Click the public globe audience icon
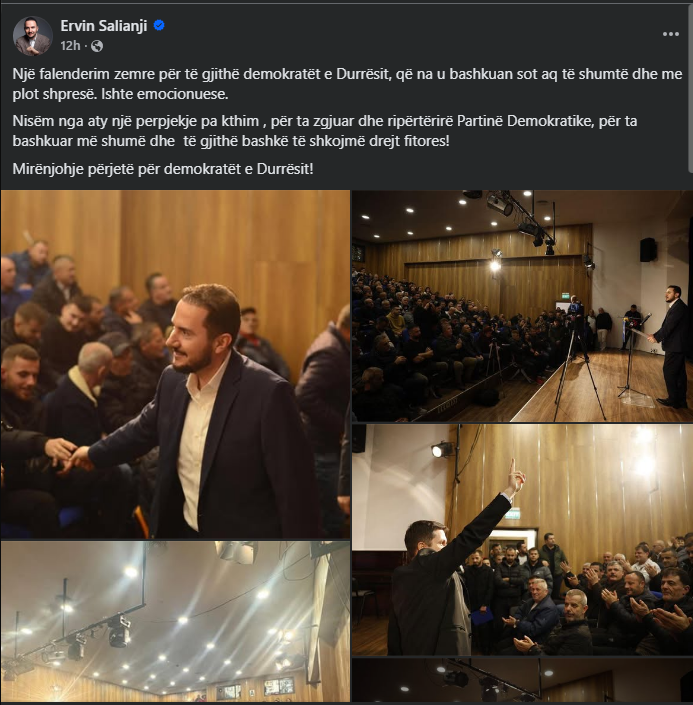 coord(97,46)
